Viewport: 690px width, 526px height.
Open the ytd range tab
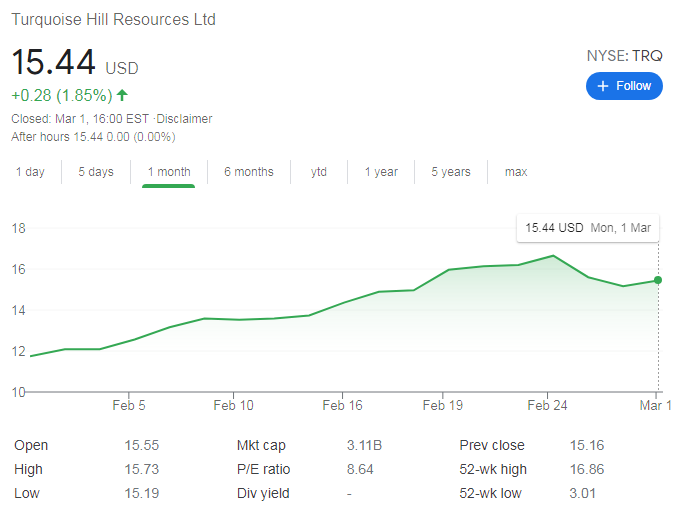pos(319,172)
